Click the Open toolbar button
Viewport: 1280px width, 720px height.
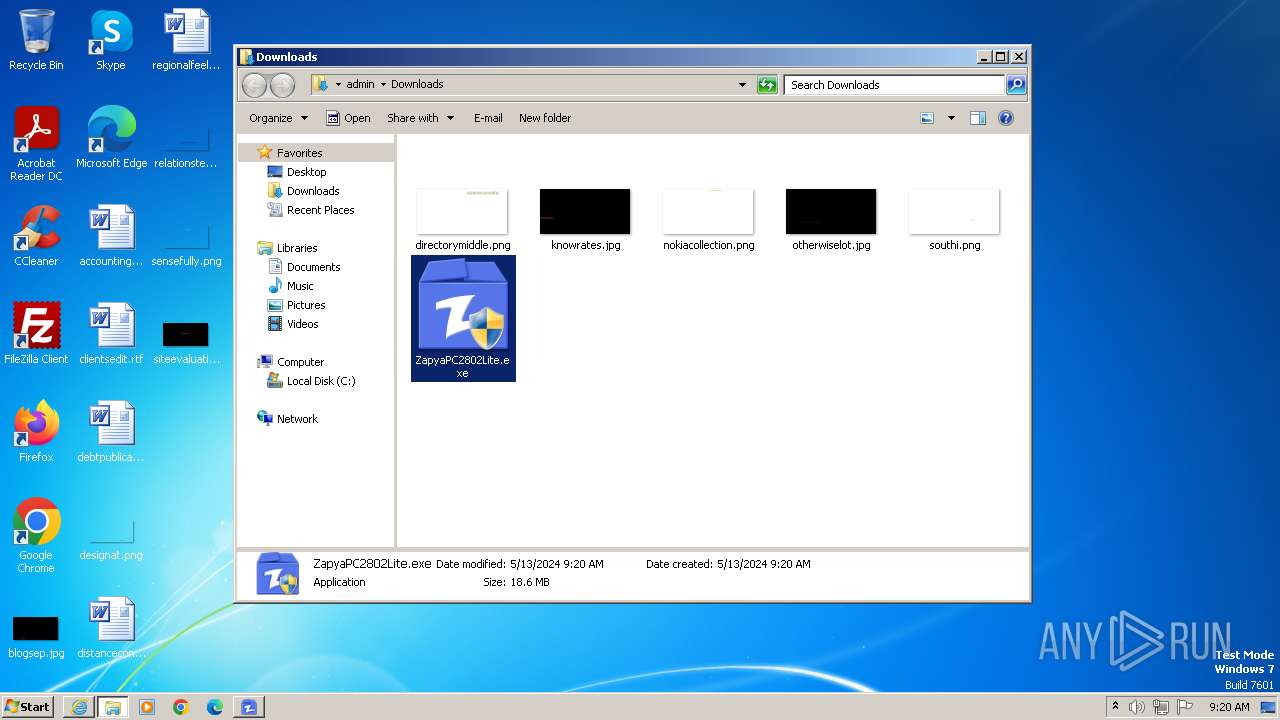point(348,118)
